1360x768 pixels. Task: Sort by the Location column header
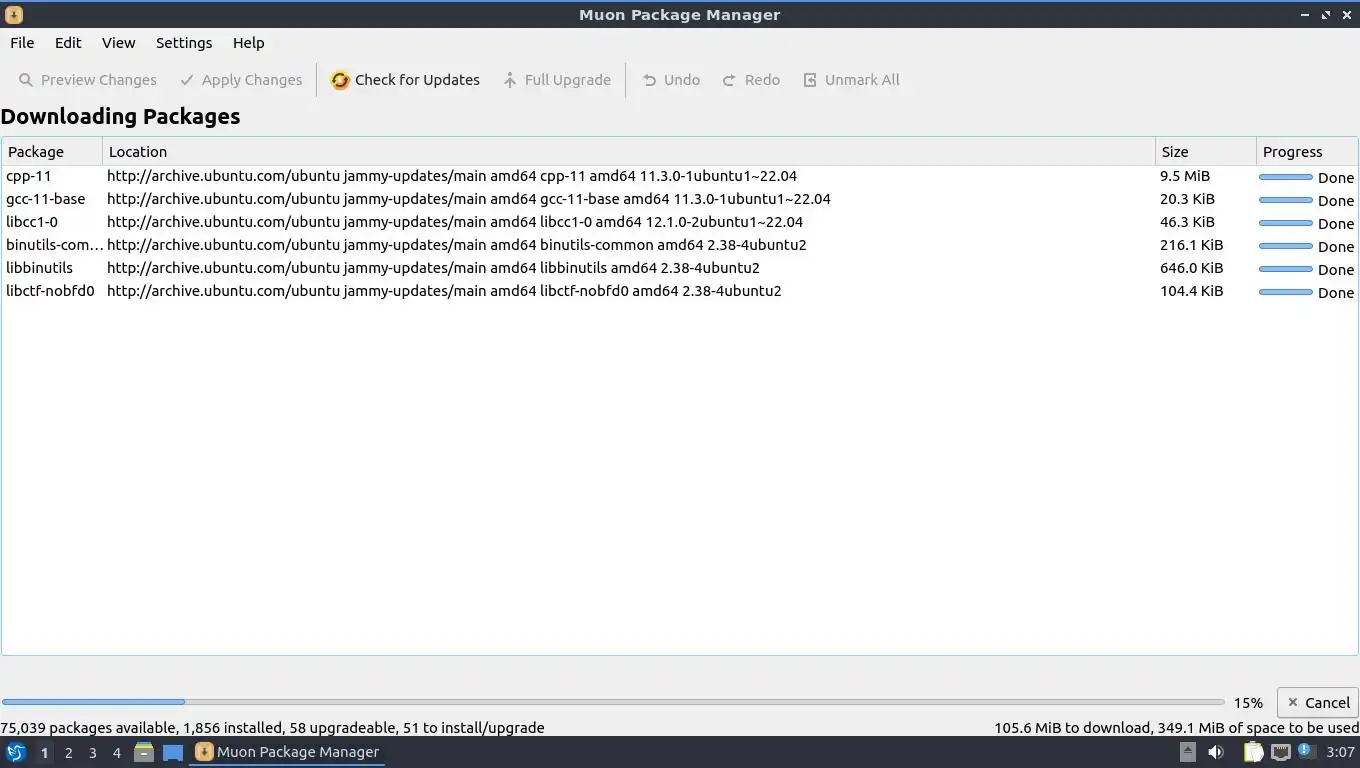628,152
